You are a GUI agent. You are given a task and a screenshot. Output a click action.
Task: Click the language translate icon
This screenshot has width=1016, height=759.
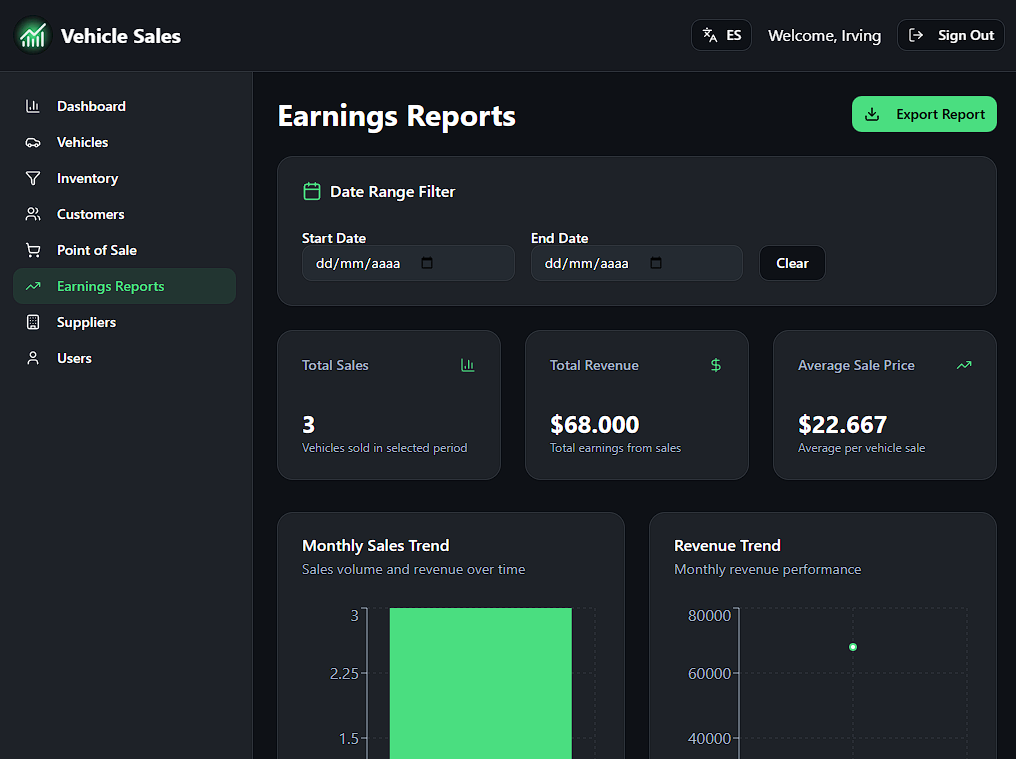point(710,35)
